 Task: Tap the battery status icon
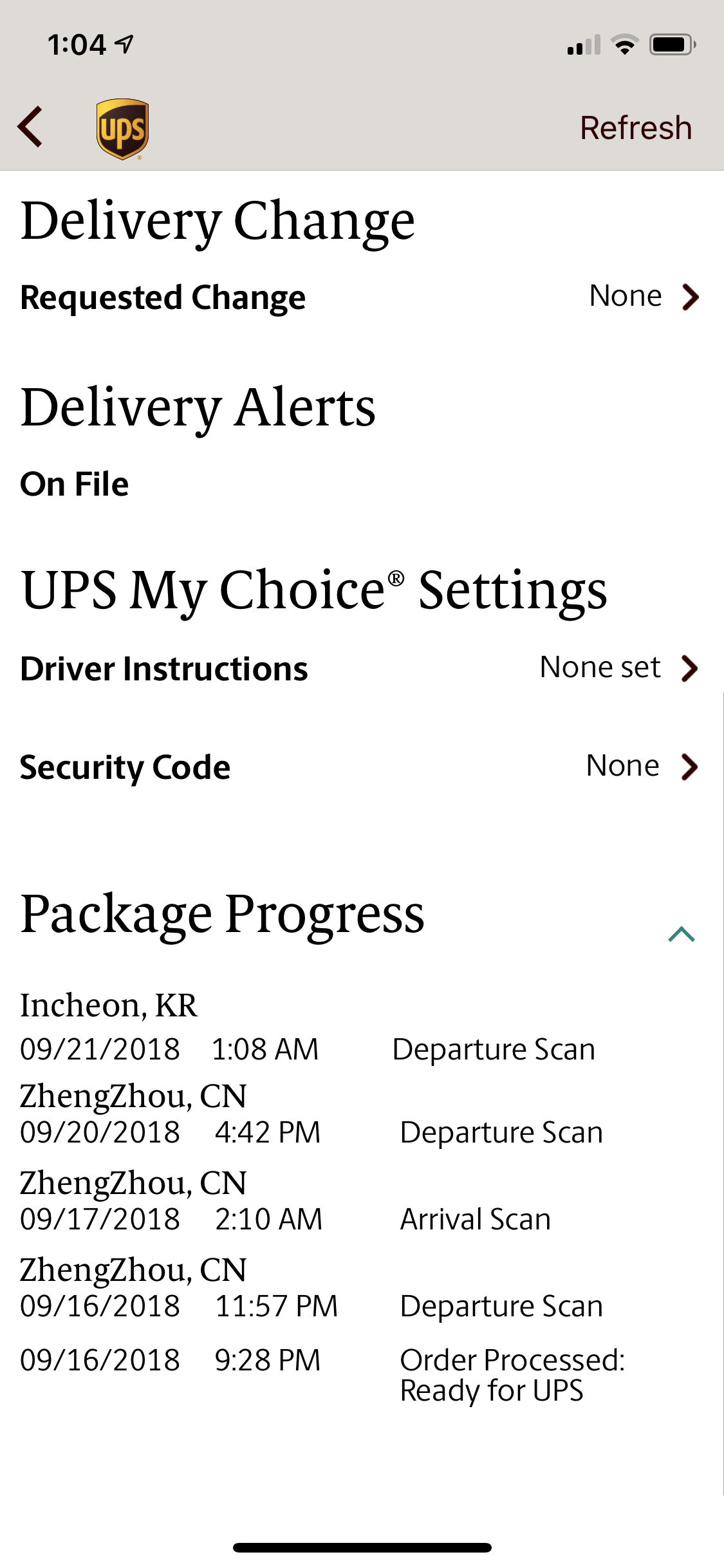coord(673,45)
